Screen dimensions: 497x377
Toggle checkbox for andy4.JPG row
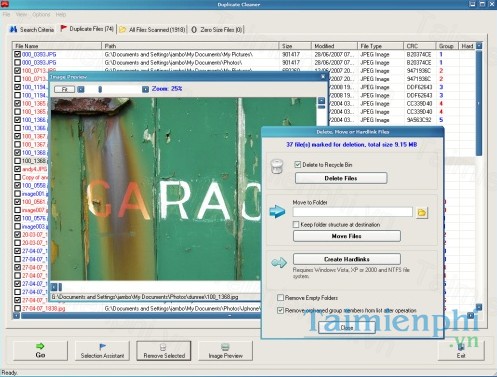click(x=17, y=169)
